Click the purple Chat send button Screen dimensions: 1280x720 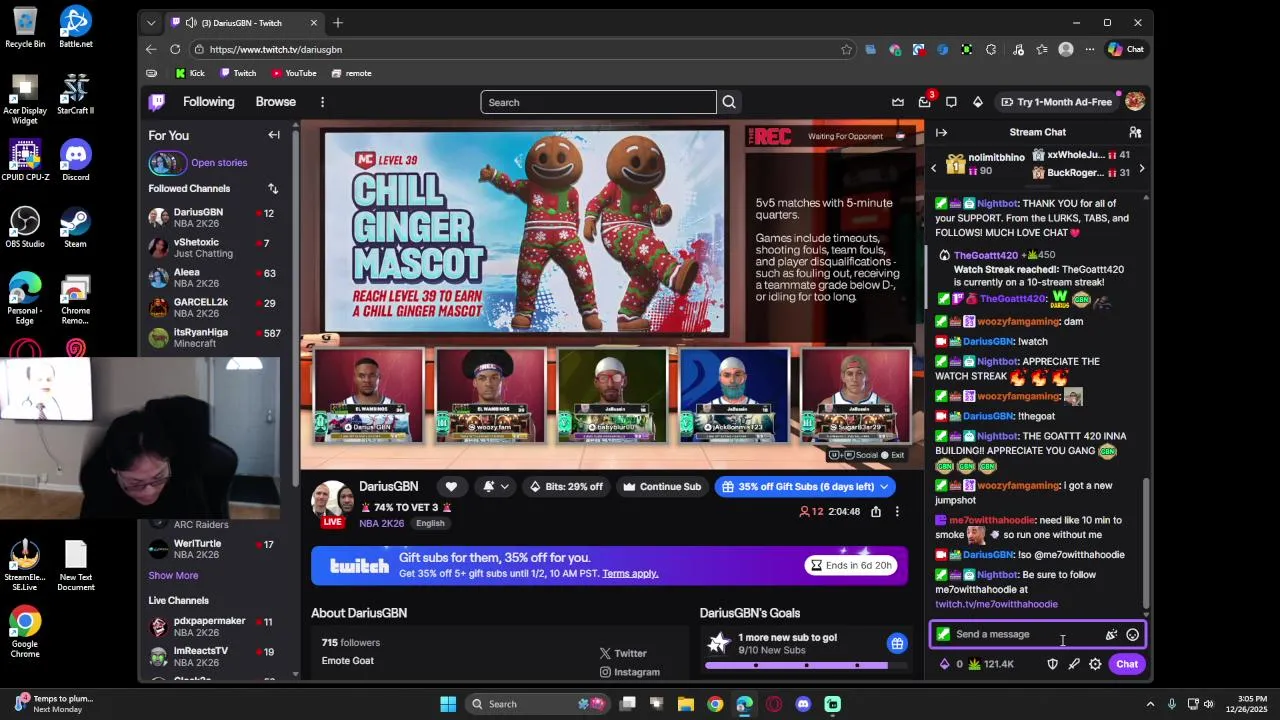pyautogui.click(x=1127, y=664)
